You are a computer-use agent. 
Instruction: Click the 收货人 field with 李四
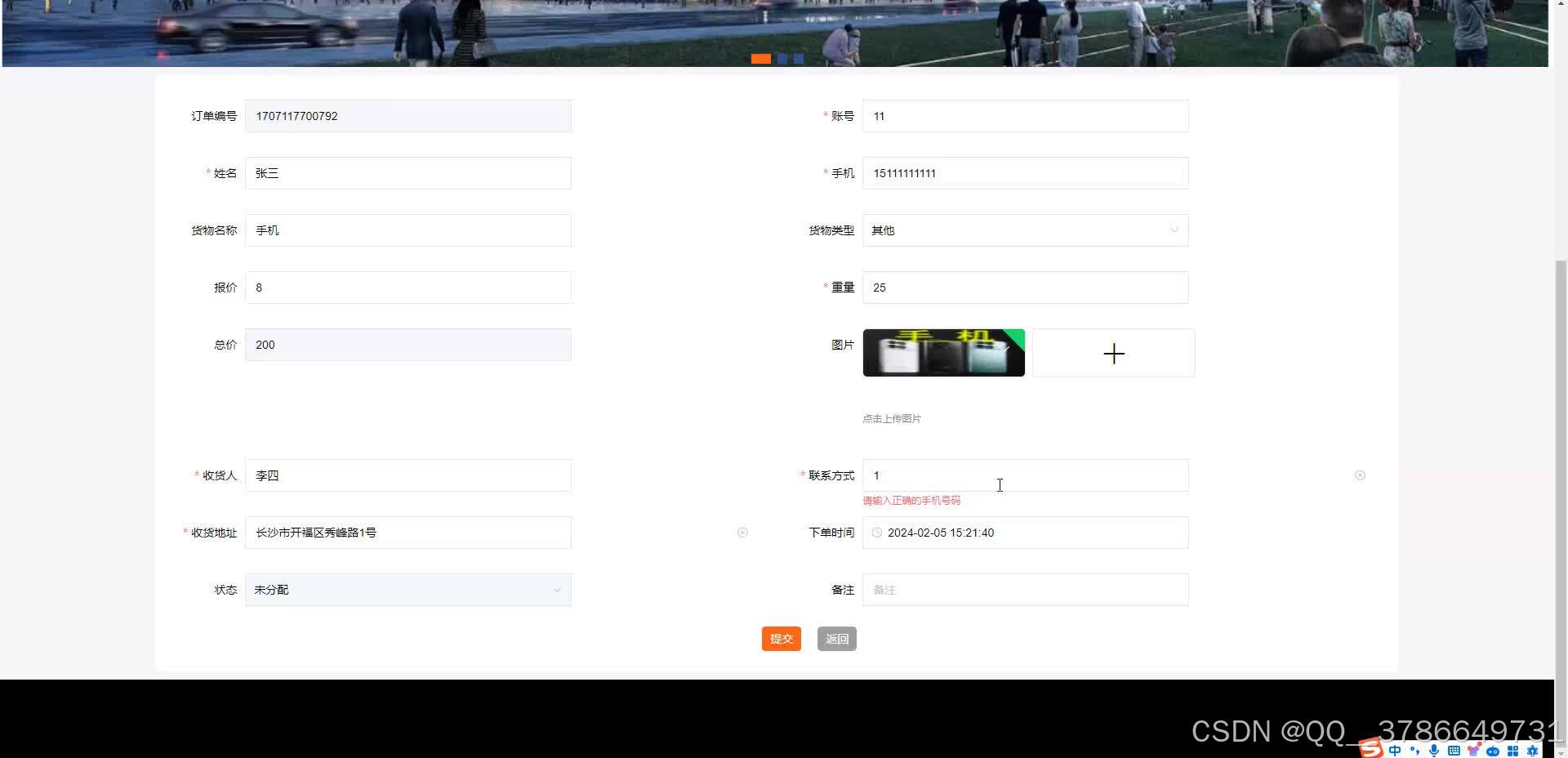pos(408,475)
